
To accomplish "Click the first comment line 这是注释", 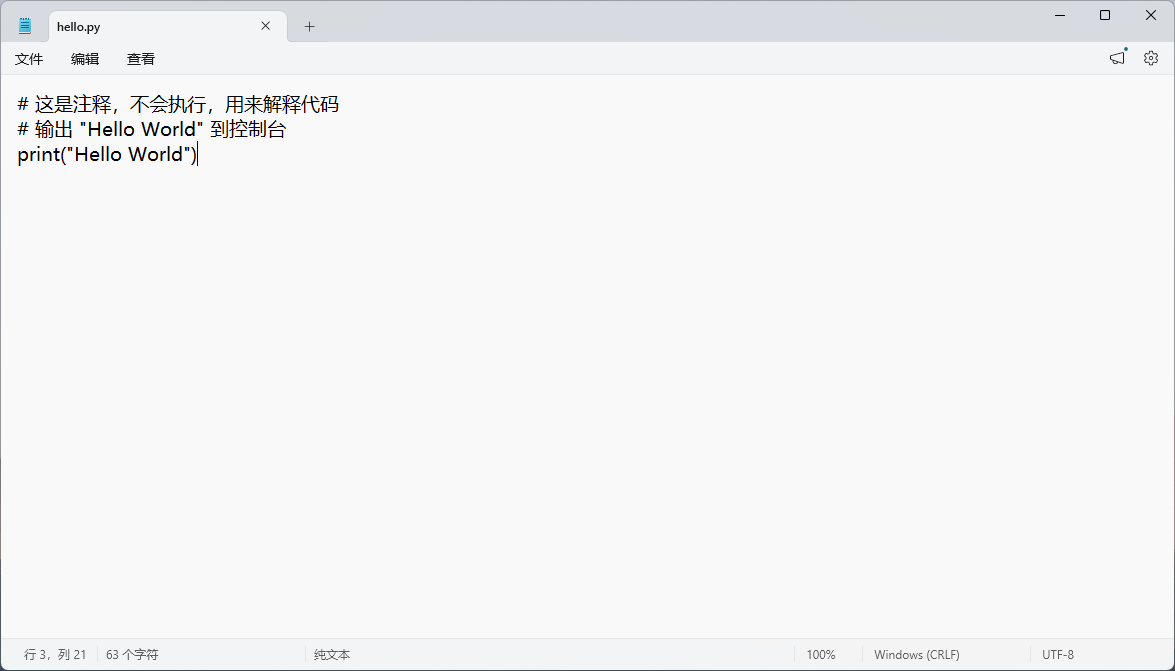I will coord(178,104).
